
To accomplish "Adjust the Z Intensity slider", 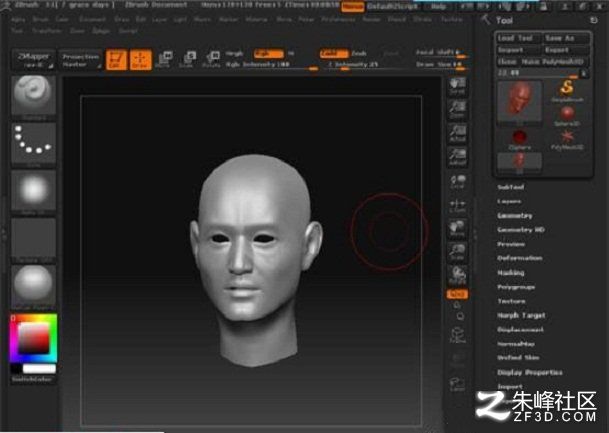I will pyautogui.click(x=365, y=65).
